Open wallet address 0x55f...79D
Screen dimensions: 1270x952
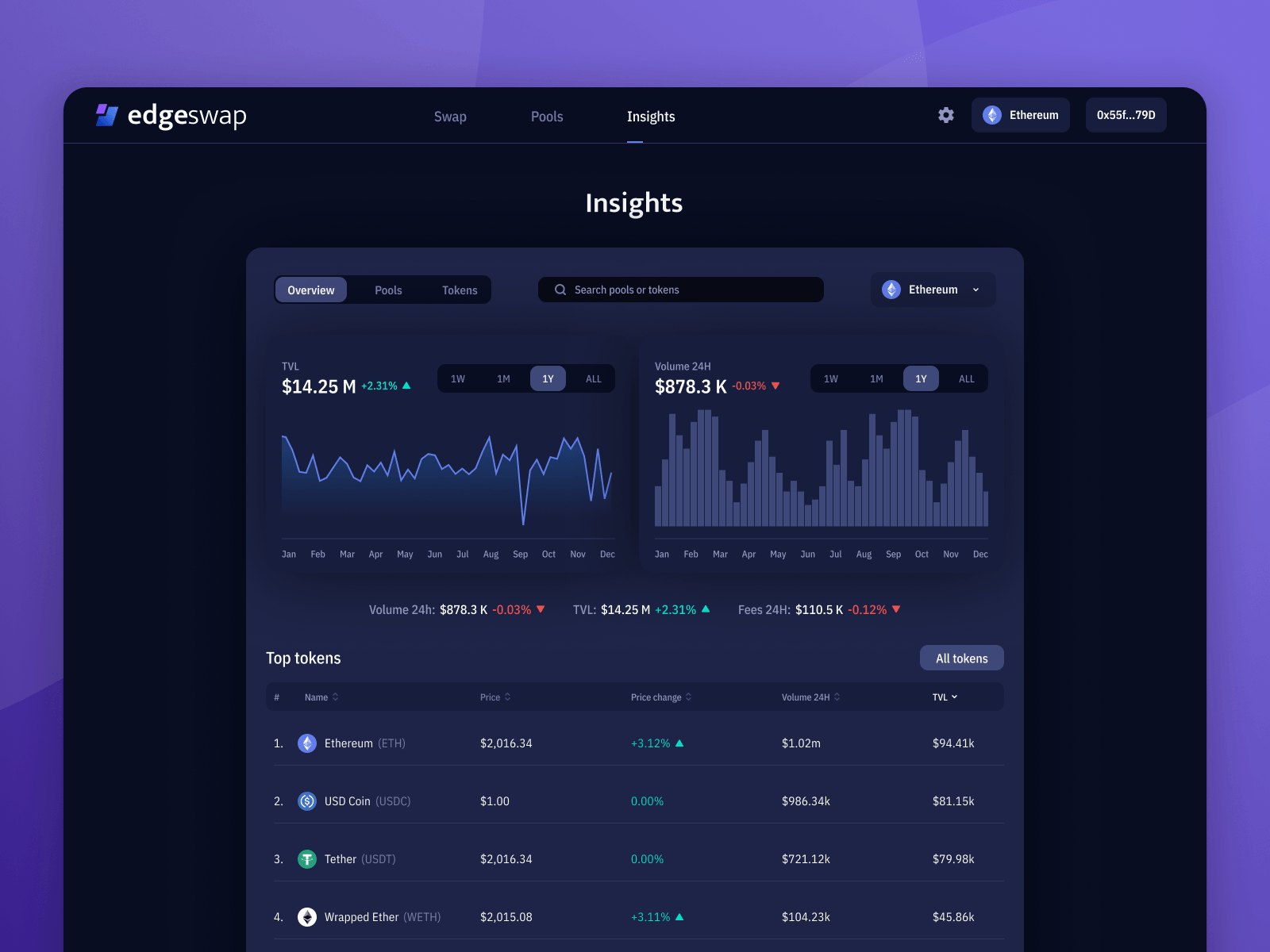tap(1126, 115)
